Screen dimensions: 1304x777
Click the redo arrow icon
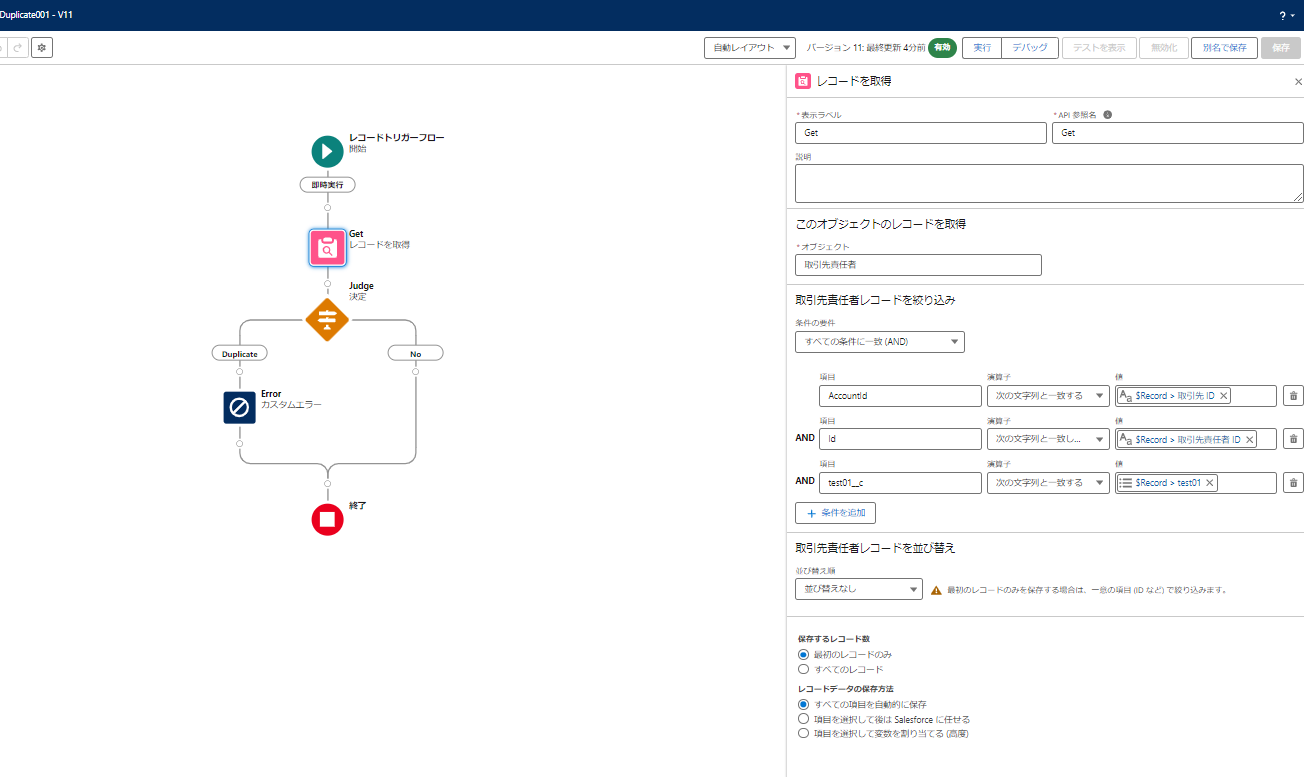pos(18,47)
